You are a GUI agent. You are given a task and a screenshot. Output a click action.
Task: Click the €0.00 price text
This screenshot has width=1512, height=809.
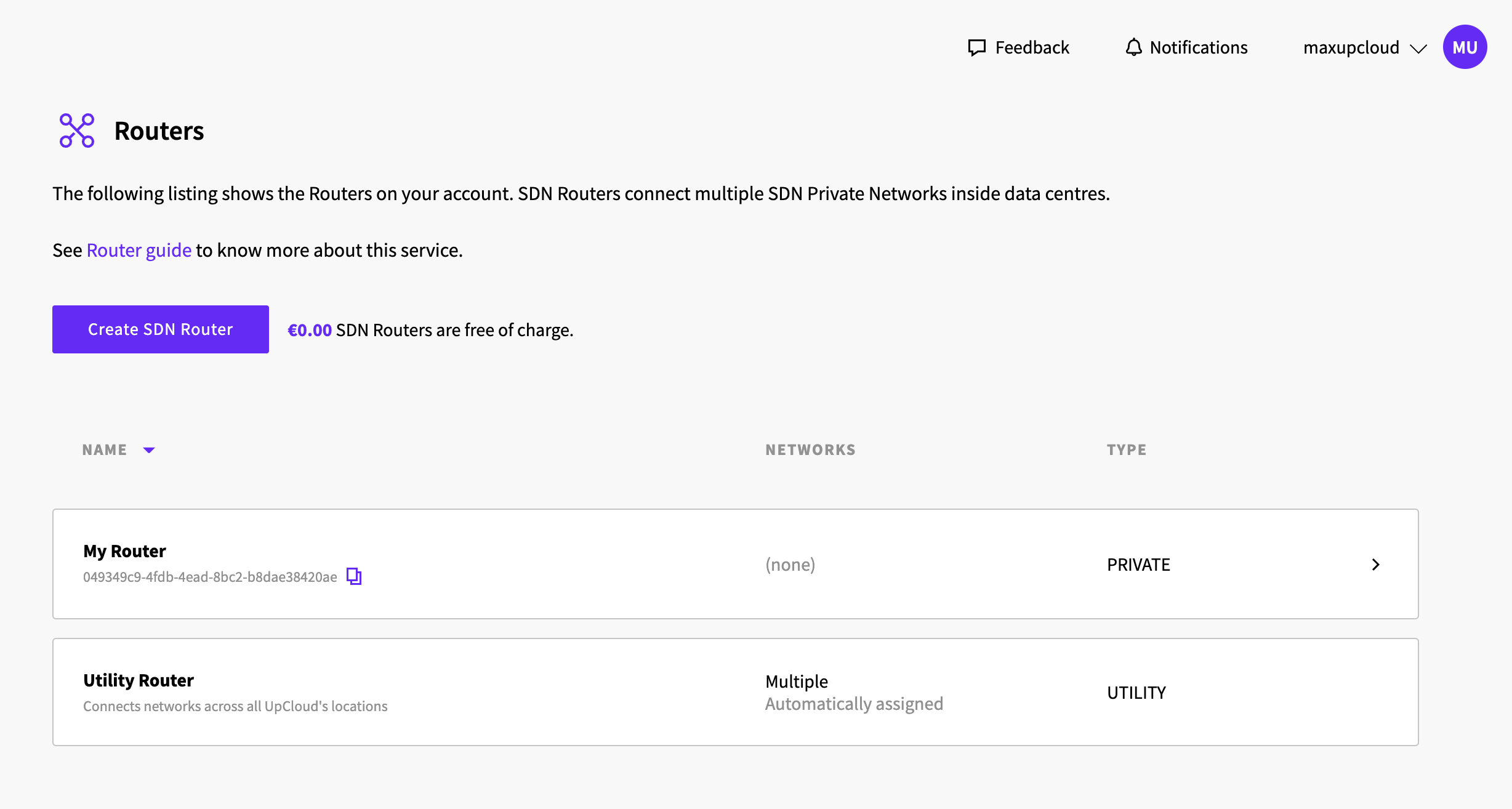point(310,330)
